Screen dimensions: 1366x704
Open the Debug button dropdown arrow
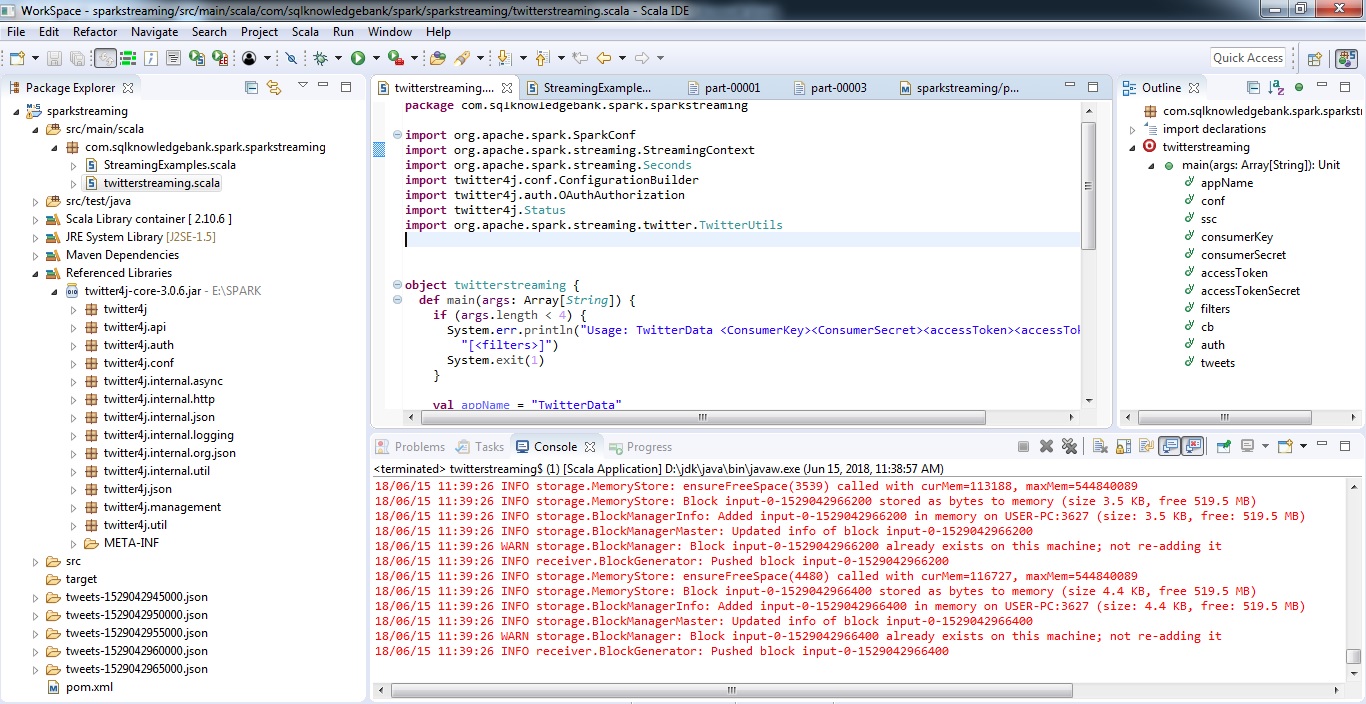click(338, 58)
